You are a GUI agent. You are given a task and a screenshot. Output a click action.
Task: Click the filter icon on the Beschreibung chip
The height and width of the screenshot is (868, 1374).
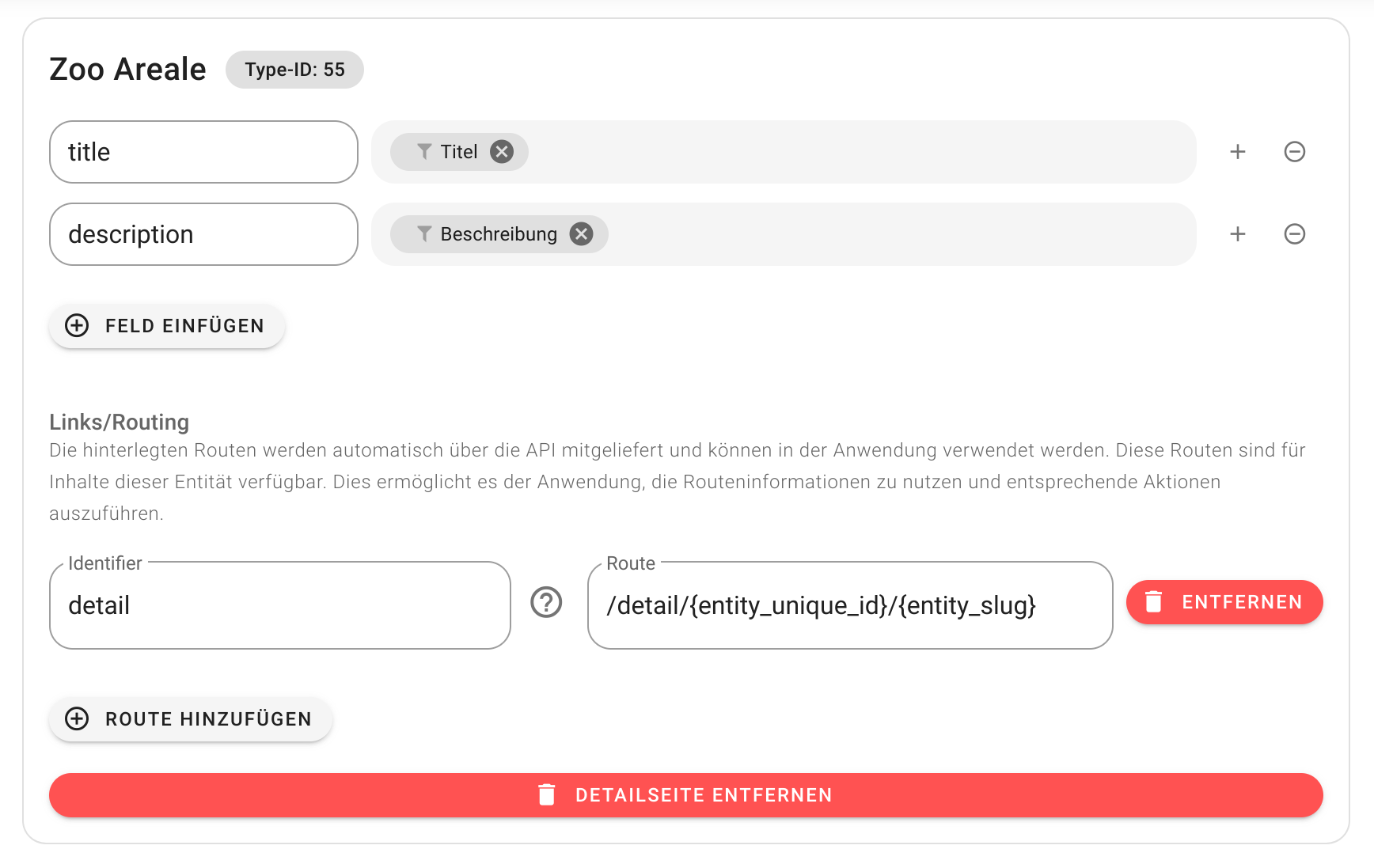[x=424, y=233]
